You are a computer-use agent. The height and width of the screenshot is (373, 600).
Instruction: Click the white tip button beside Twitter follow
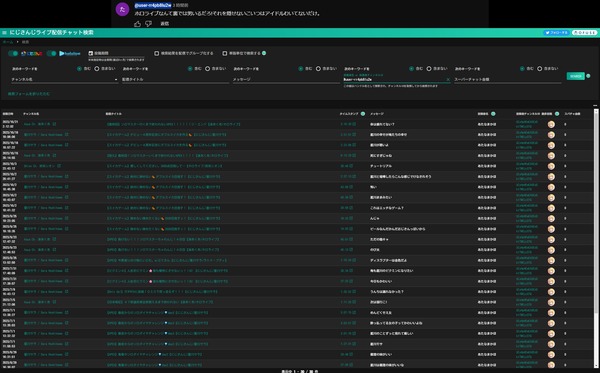tap(584, 33)
